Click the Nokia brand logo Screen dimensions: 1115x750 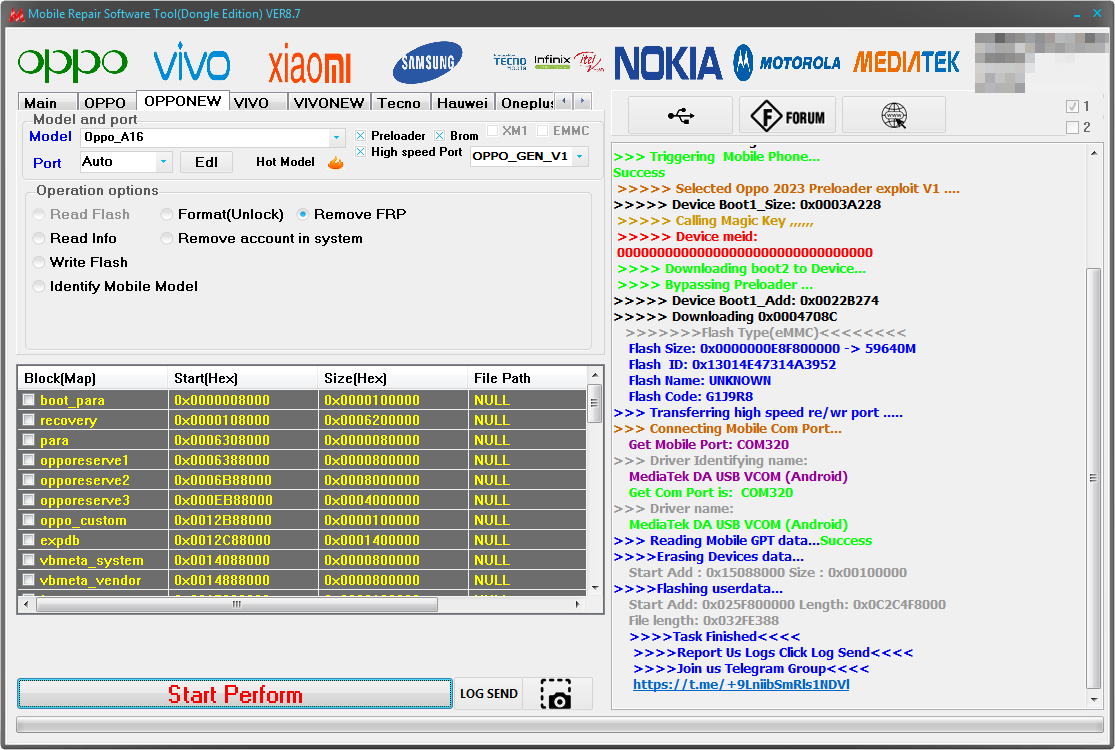tap(668, 63)
